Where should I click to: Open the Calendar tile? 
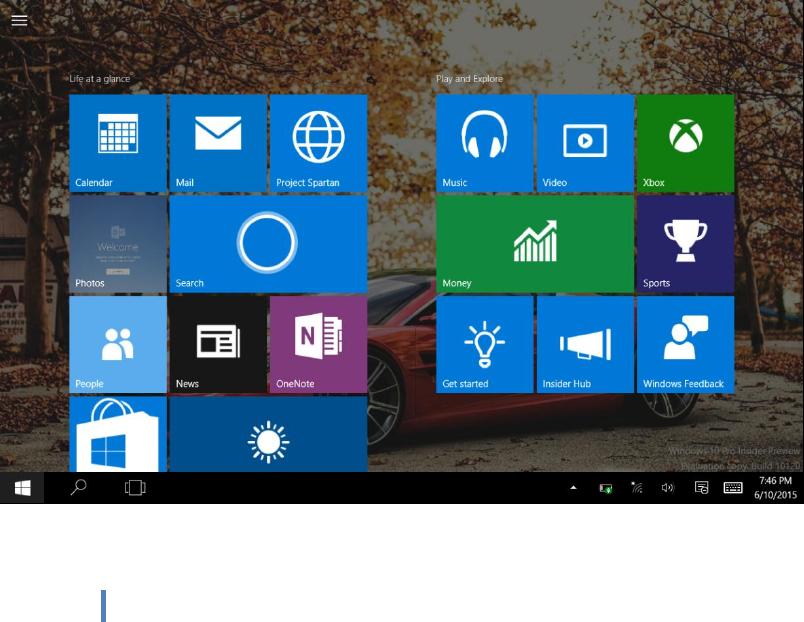(118, 143)
